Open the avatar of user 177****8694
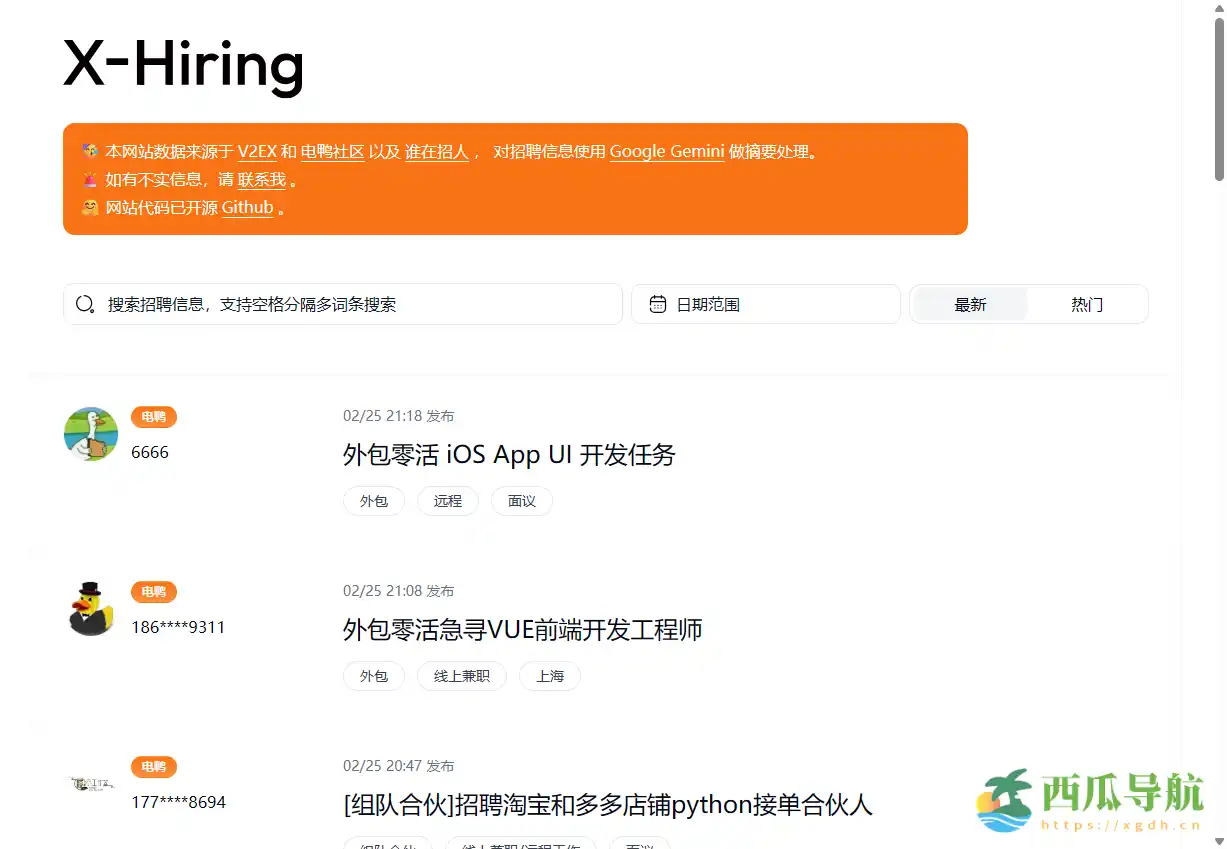Viewport: 1227px width, 849px height. (90, 783)
